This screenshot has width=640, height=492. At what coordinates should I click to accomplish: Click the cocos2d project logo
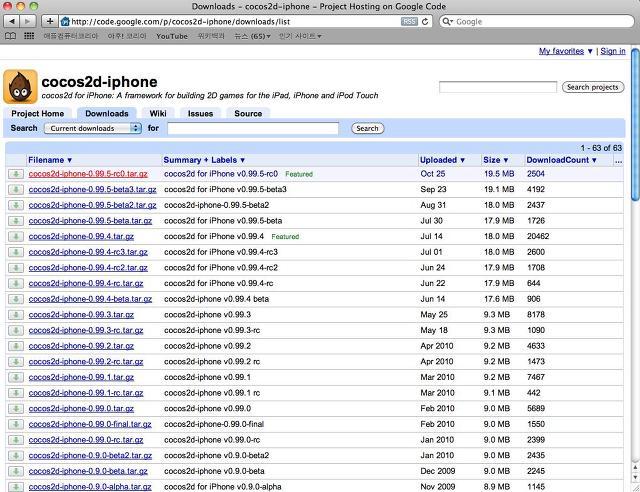point(20,87)
